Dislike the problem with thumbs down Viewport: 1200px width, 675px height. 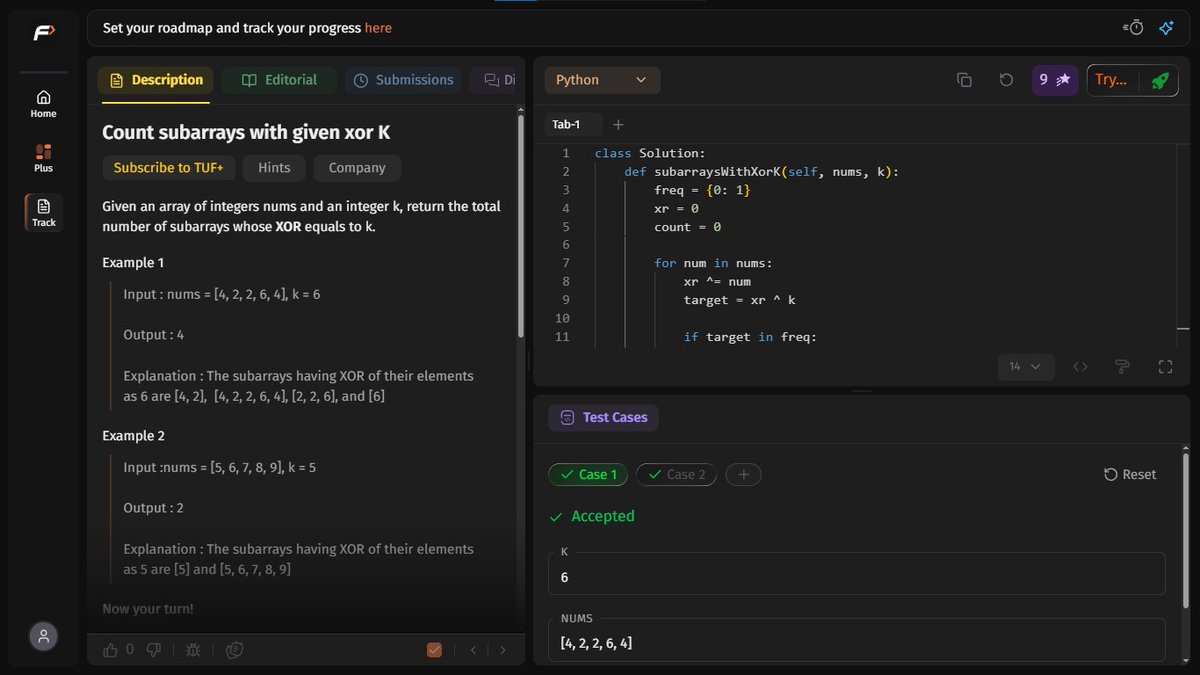153,650
